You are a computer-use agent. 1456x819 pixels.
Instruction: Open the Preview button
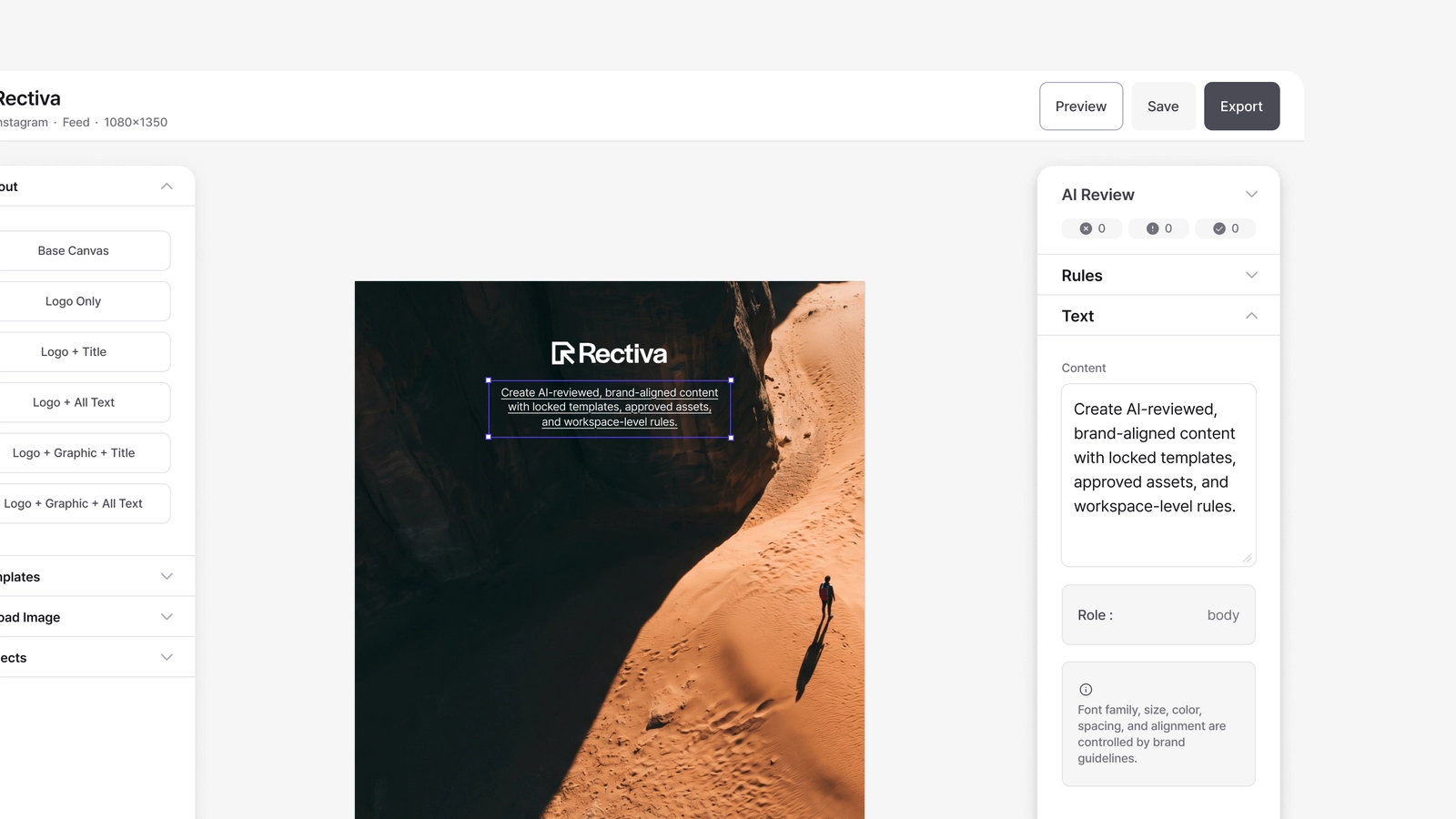[x=1081, y=106]
